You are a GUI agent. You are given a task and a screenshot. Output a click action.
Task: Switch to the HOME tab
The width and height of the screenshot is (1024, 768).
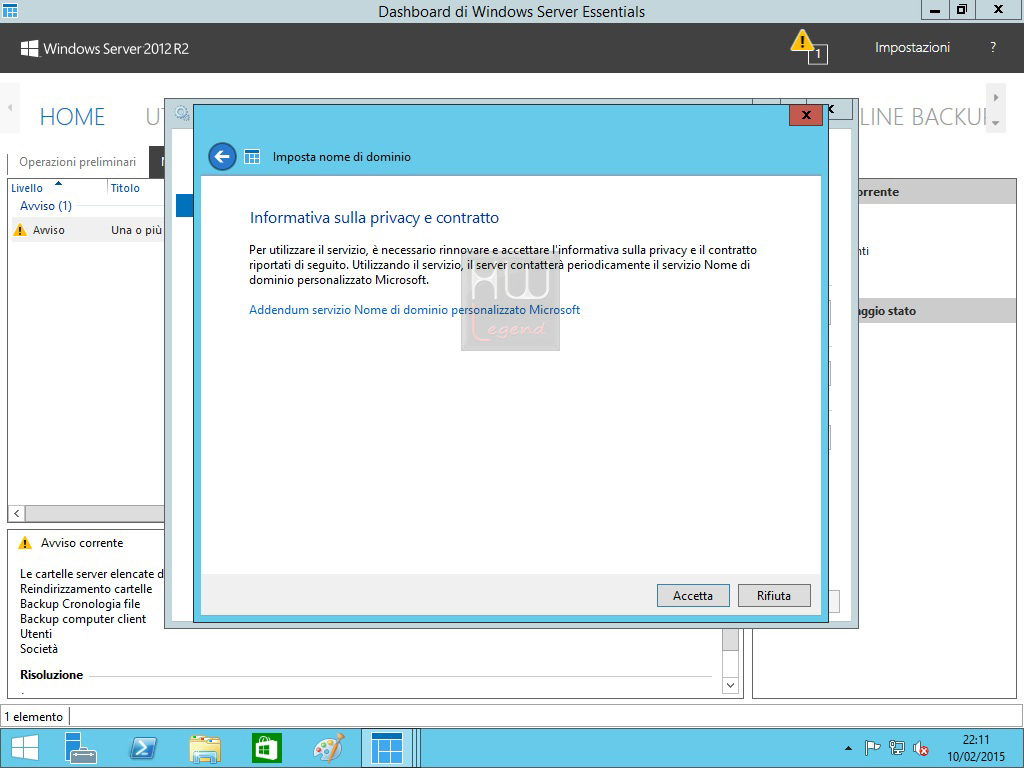pos(72,117)
